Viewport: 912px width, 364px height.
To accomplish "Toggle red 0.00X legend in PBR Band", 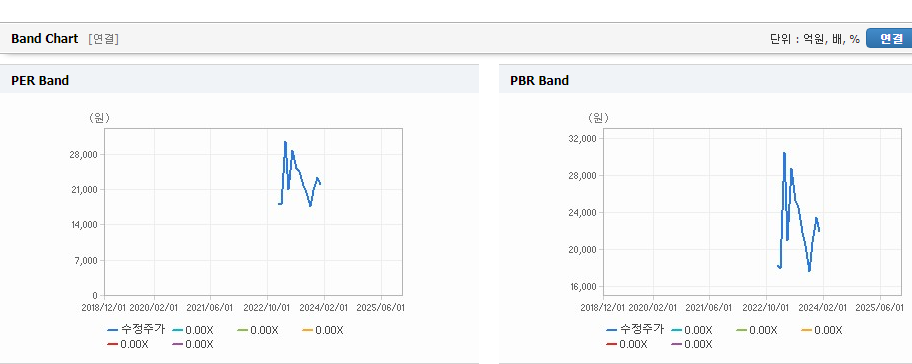I will click(x=627, y=344).
